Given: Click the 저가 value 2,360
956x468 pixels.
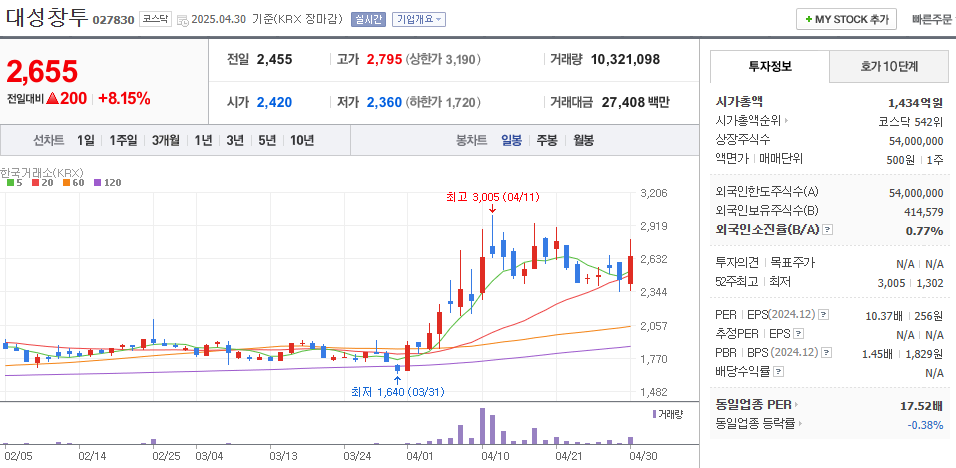Looking at the screenshot, I should pyautogui.click(x=384, y=102).
